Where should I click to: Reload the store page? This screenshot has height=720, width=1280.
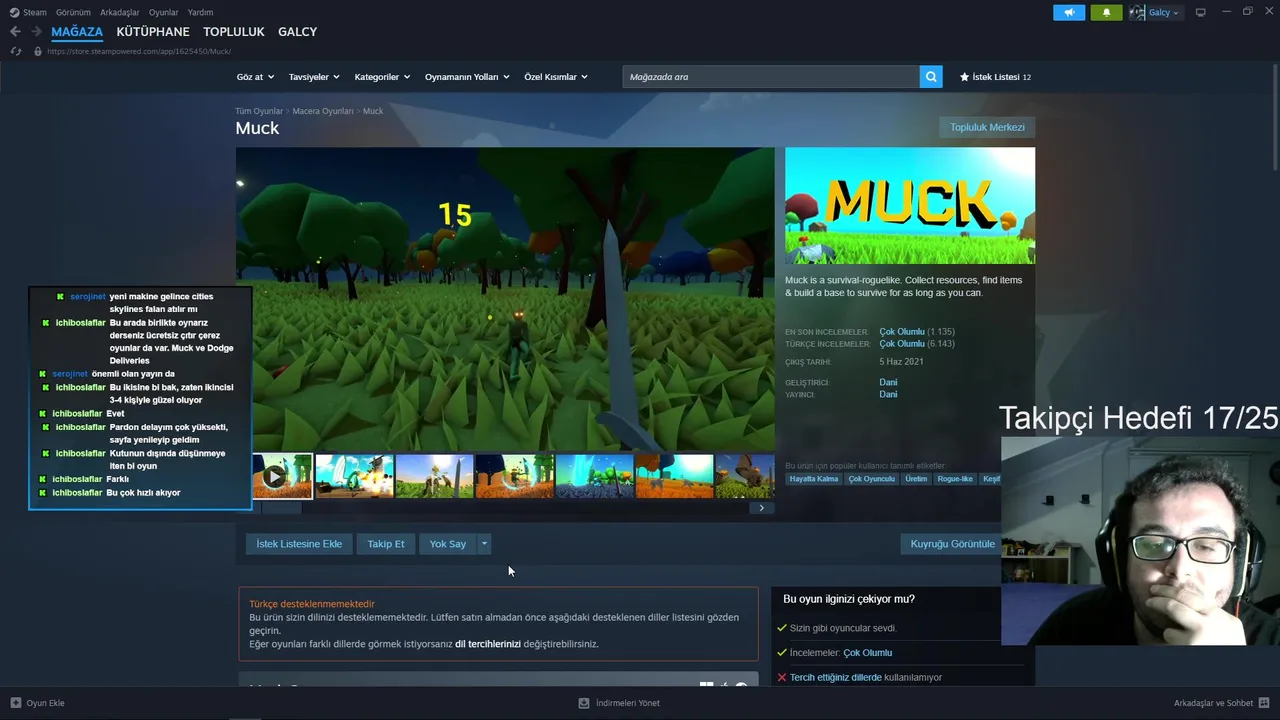pyautogui.click(x=15, y=51)
